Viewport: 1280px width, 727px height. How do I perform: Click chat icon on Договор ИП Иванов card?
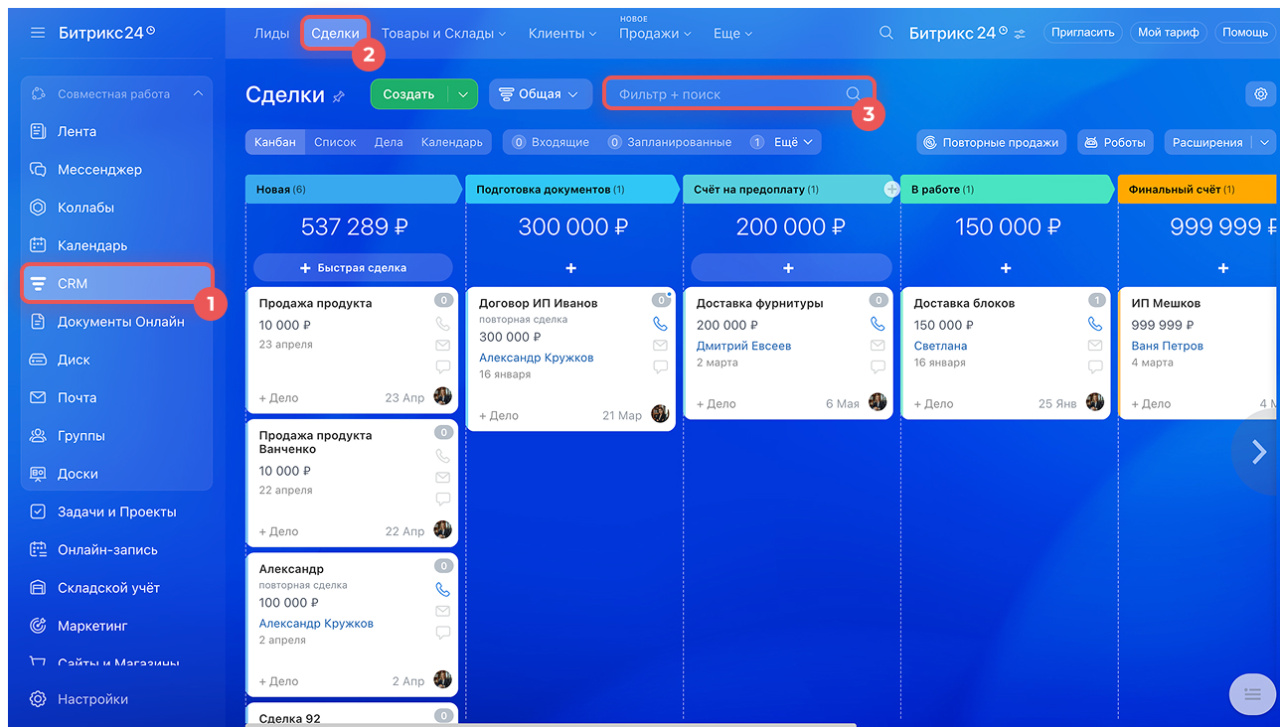pyautogui.click(x=660, y=367)
